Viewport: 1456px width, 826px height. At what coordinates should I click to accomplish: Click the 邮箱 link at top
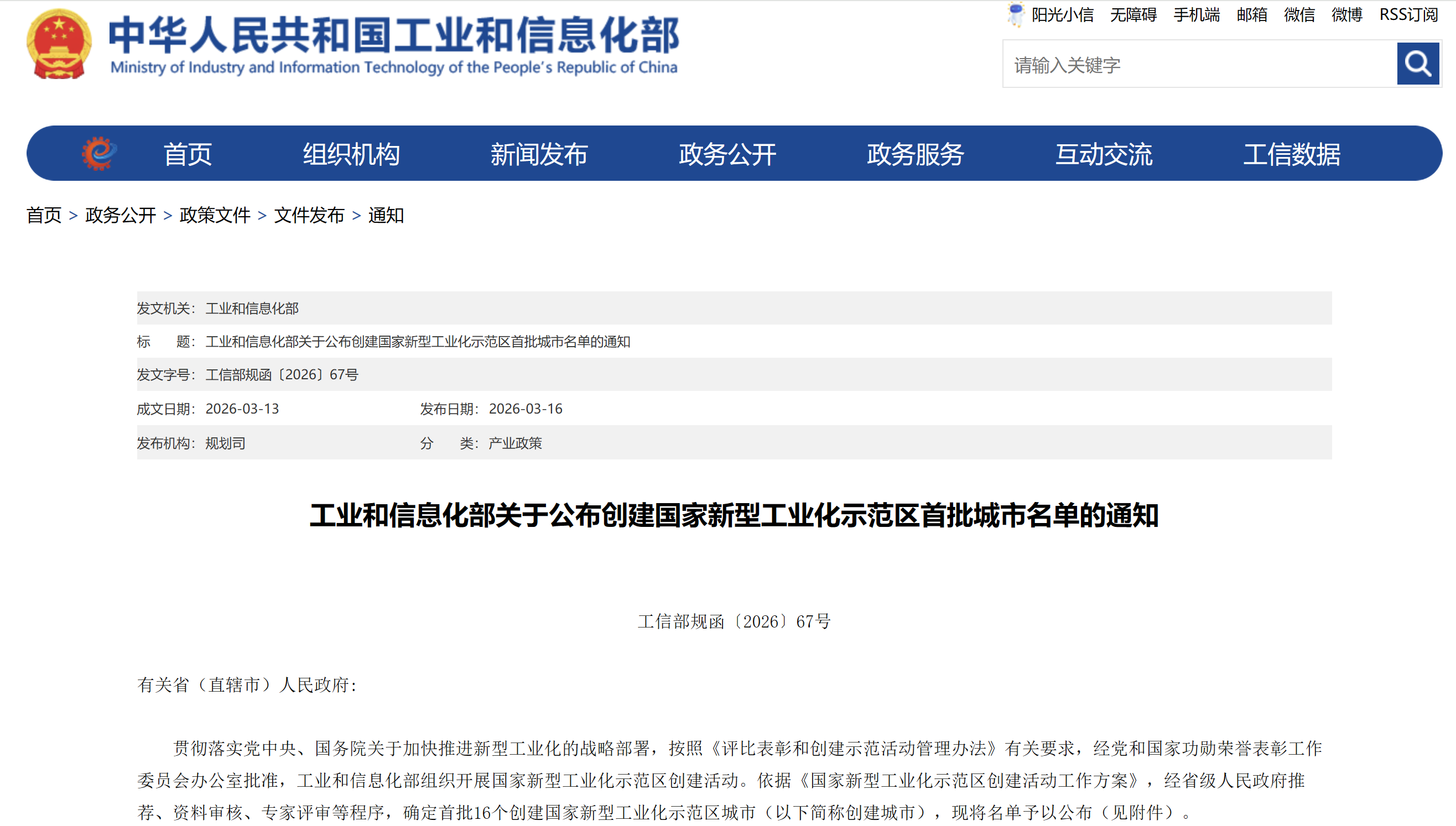pos(1252,15)
